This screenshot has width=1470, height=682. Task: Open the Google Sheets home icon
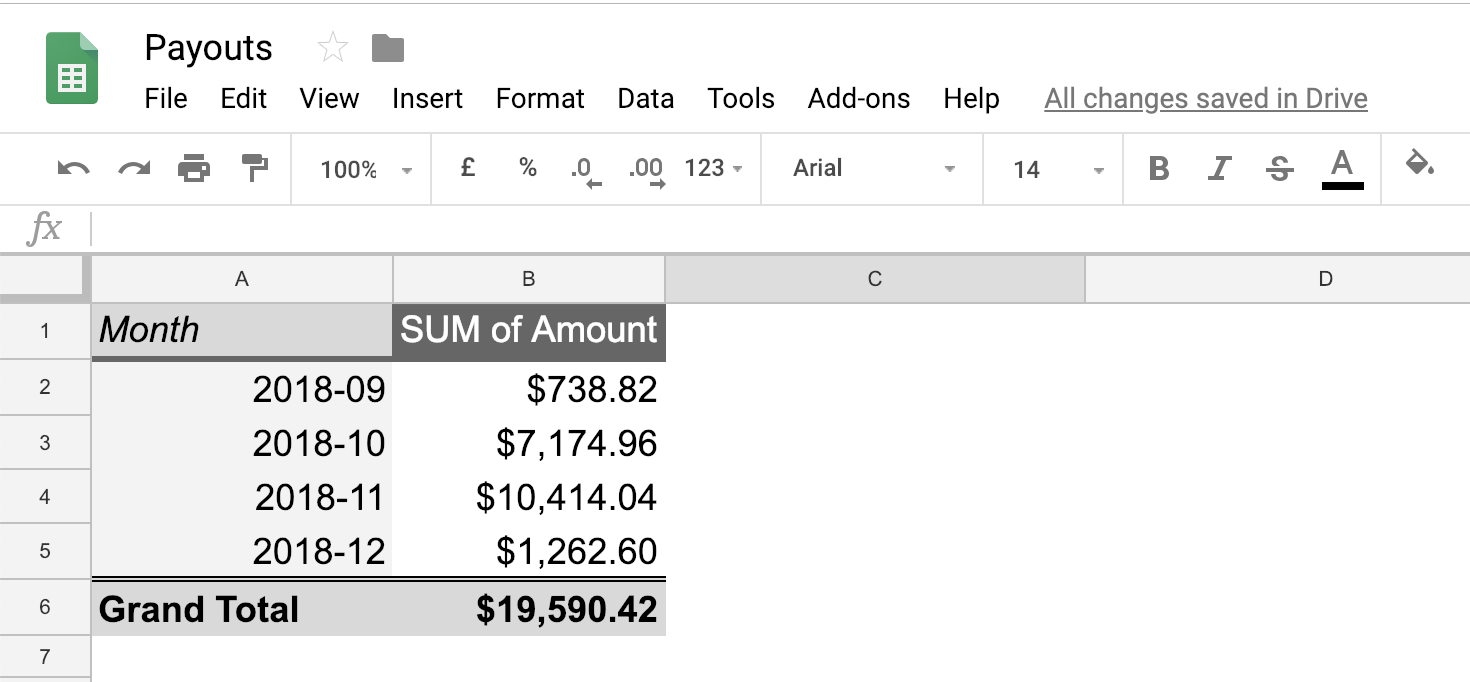(x=72, y=69)
